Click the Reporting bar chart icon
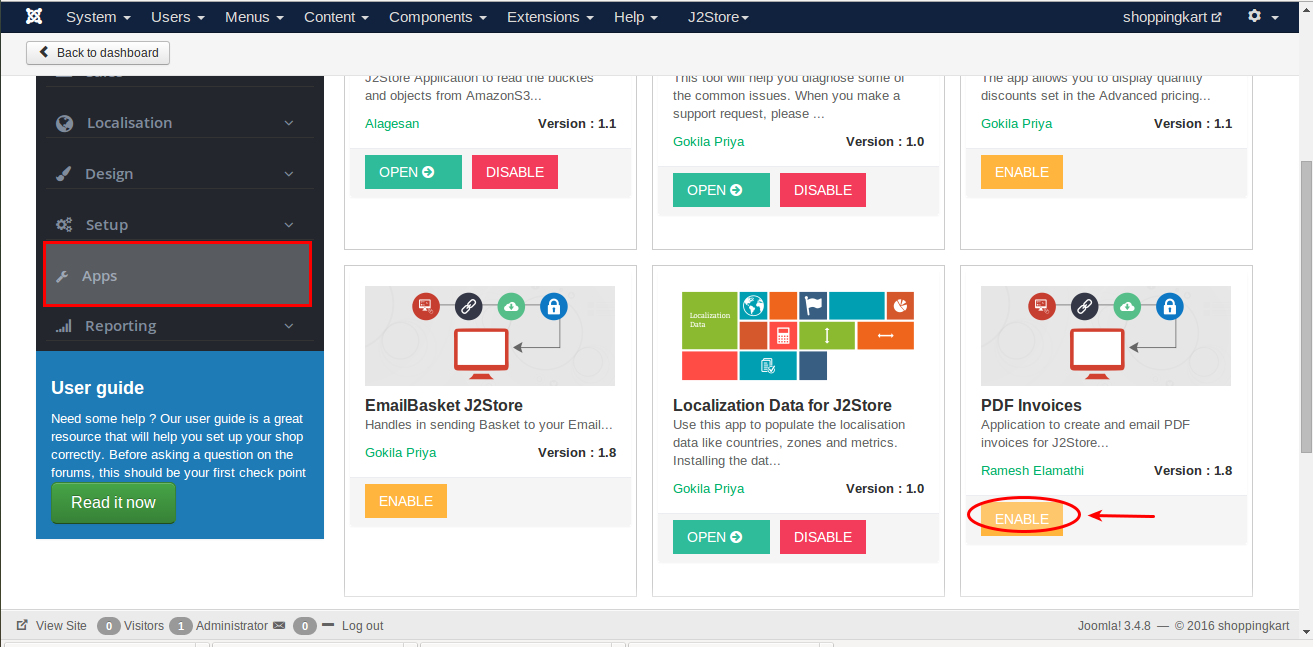Viewport: 1313px width, 647px height. pyautogui.click(x=64, y=326)
